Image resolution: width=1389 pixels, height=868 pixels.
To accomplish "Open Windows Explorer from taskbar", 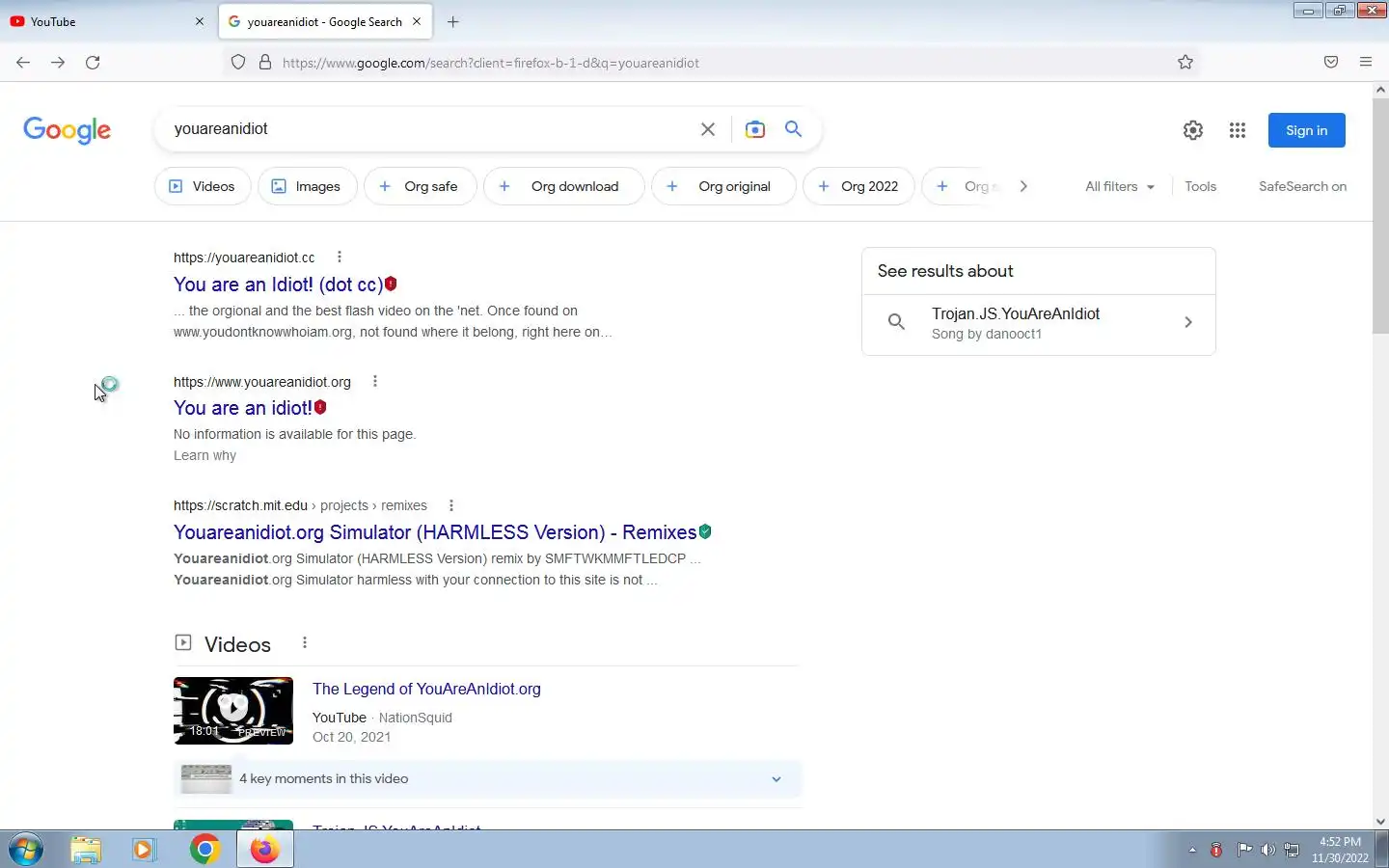I will coord(86,850).
